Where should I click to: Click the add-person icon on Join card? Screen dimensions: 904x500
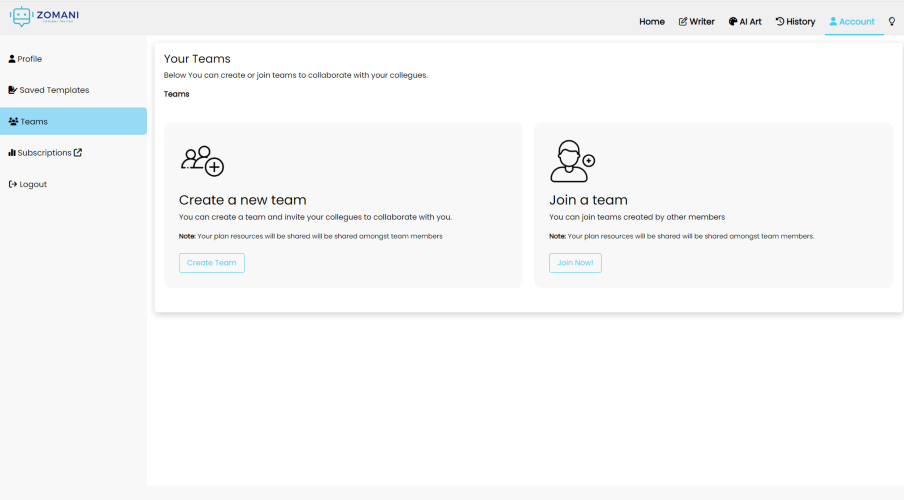[572, 161]
